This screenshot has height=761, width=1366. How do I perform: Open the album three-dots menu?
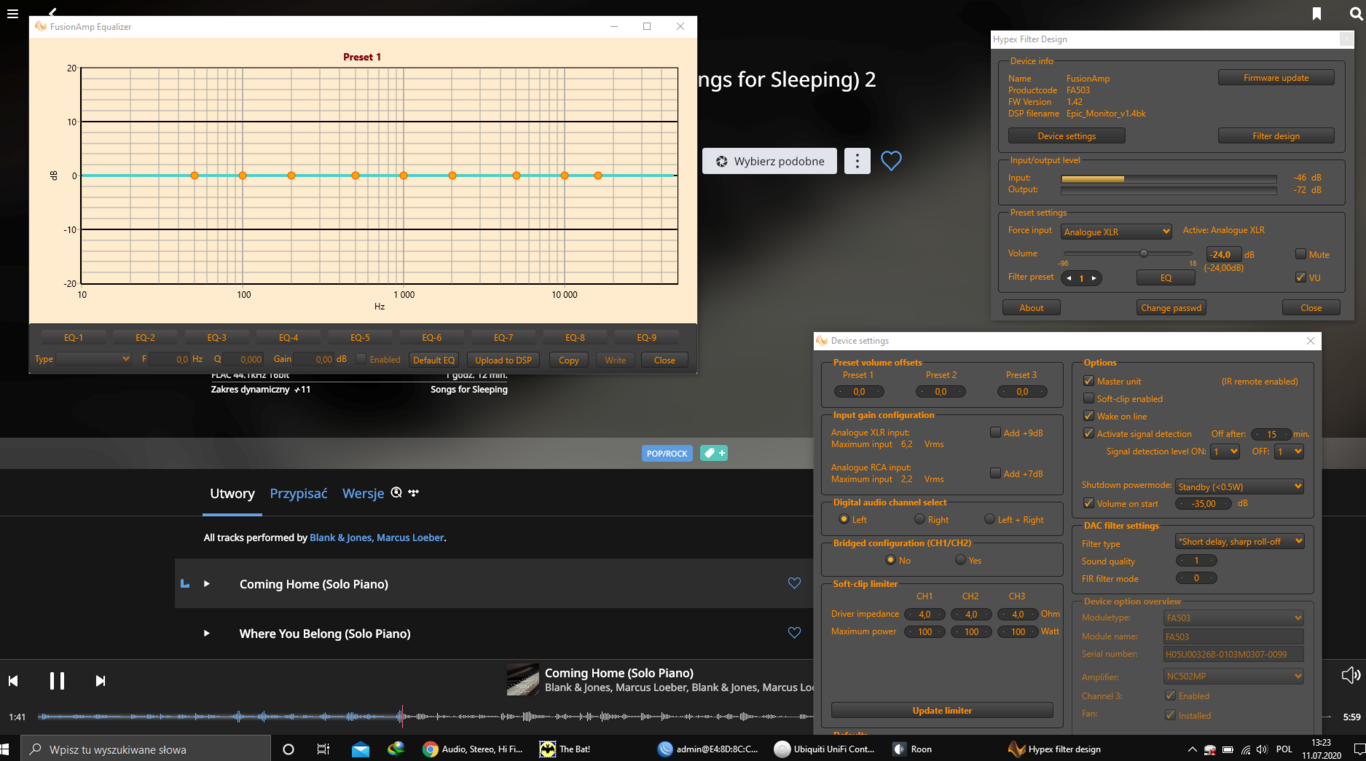857,161
